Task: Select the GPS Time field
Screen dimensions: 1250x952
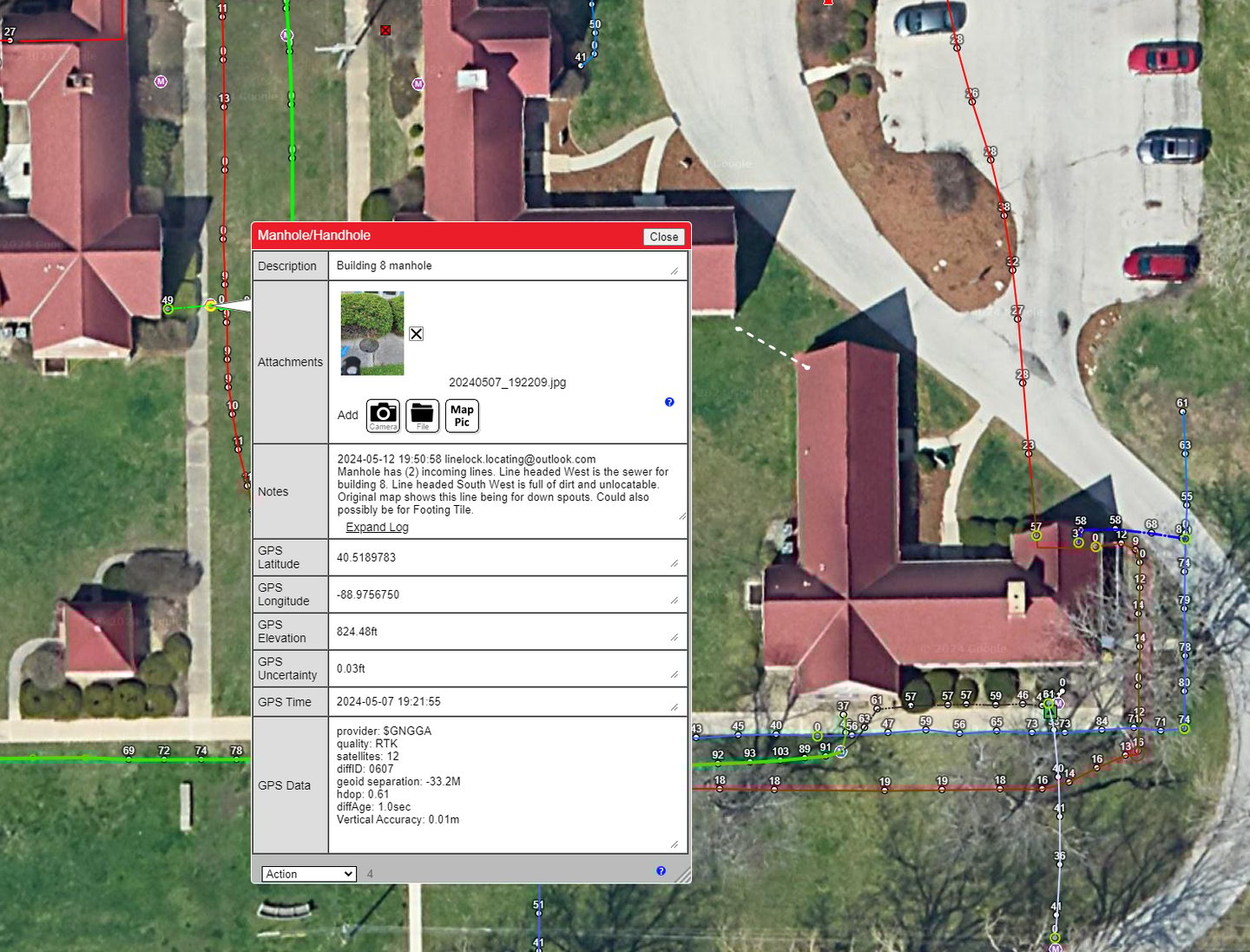Action: click(x=508, y=702)
